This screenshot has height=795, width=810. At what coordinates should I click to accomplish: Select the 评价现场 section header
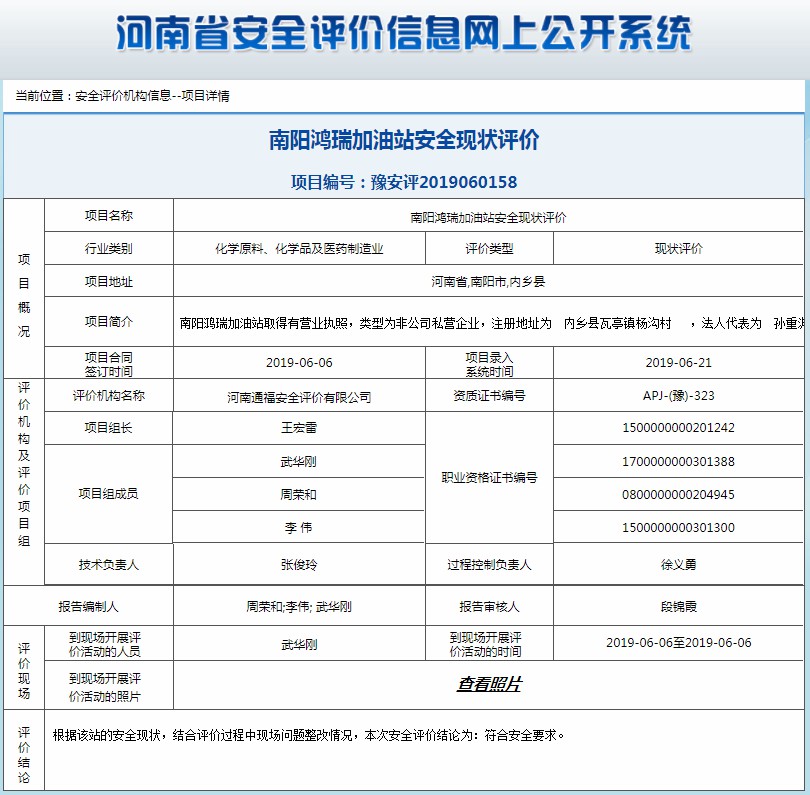click(x=24, y=671)
